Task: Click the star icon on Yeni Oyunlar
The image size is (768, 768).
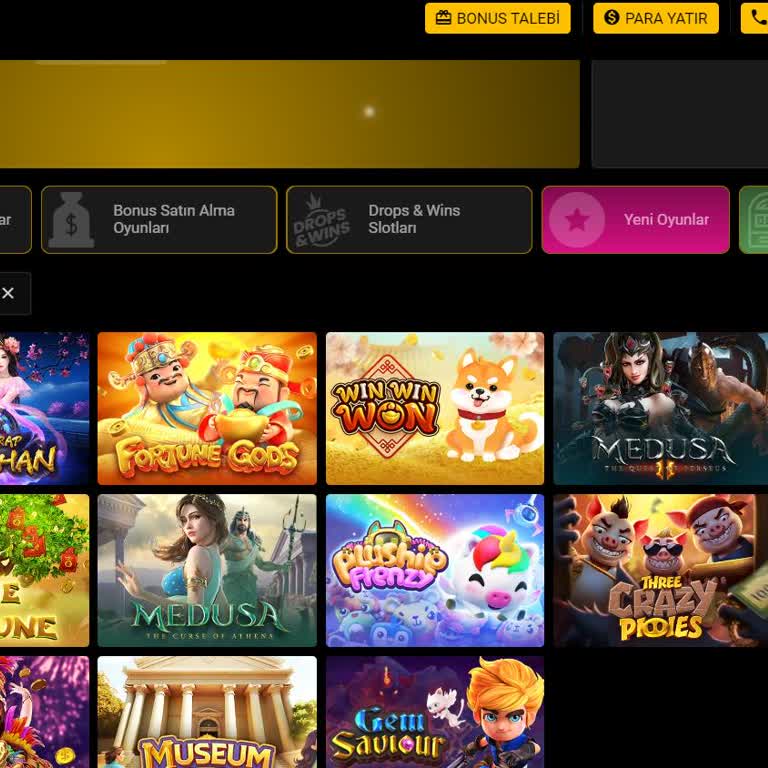Action: [577, 220]
